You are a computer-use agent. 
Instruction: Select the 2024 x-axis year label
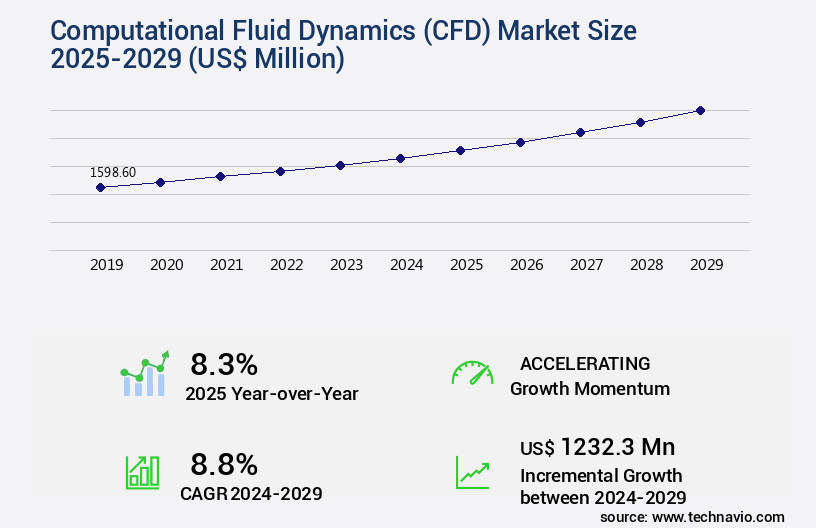[406, 265]
